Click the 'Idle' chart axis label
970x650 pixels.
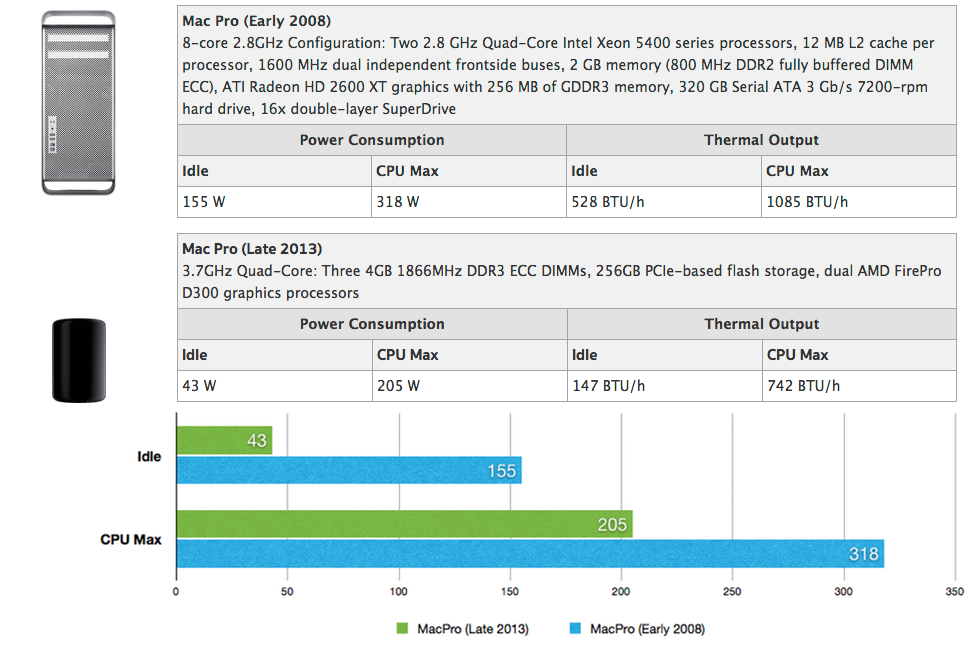click(x=149, y=456)
